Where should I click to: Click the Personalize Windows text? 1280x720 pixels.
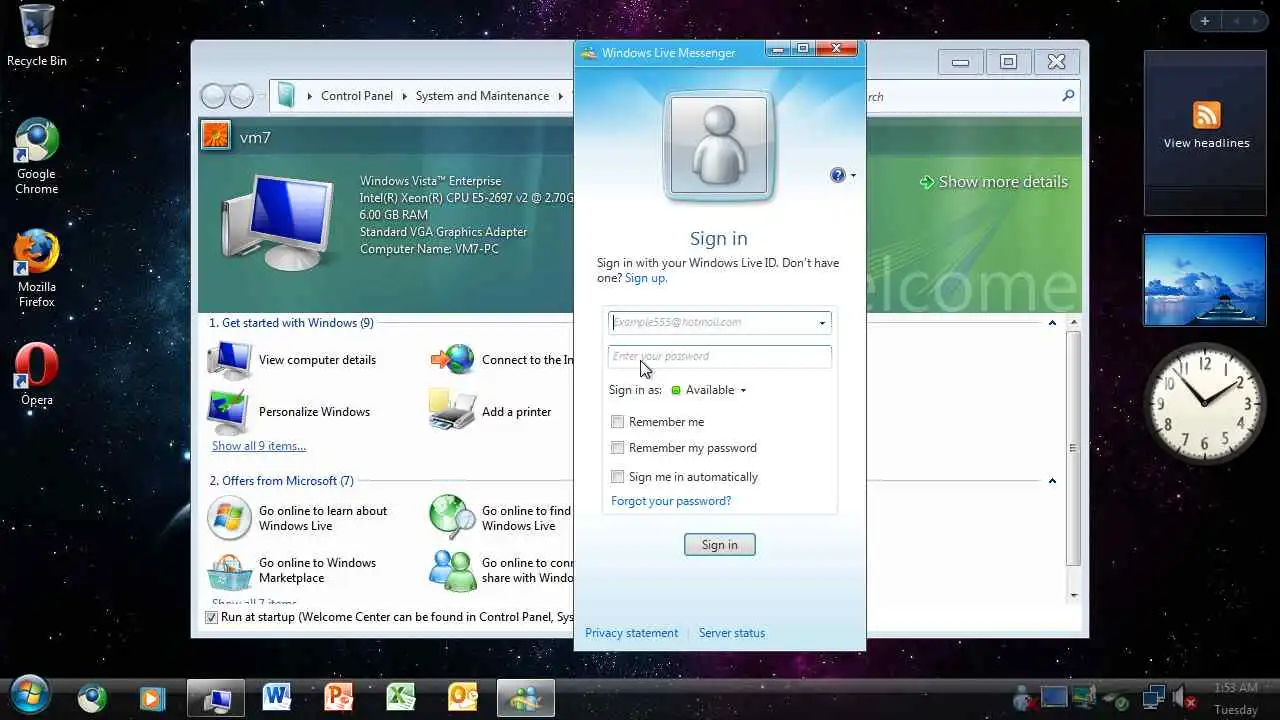[x=314, y=411]
